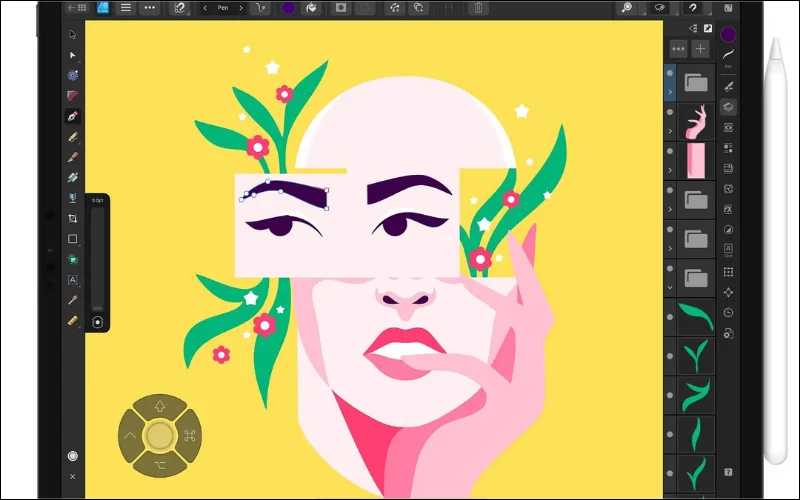
Task: Select the Vector Crop tool
Action: (x=72, y=218)
